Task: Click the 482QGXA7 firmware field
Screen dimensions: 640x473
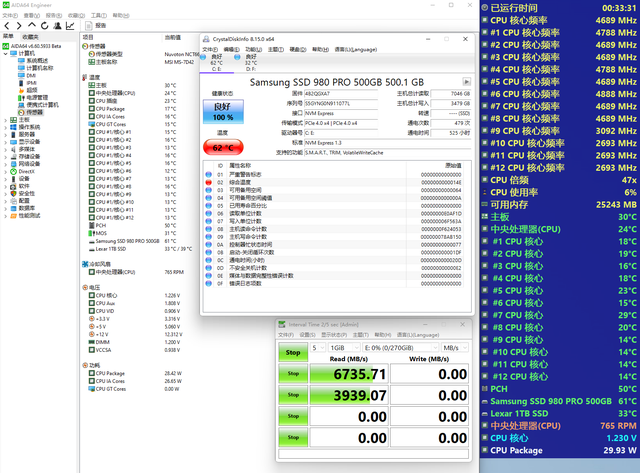Action: pyautogui.click(x=341, y=93)
